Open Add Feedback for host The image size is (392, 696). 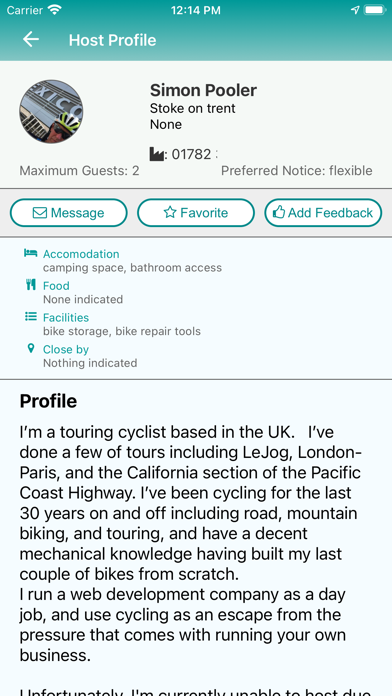coord(323,213)
